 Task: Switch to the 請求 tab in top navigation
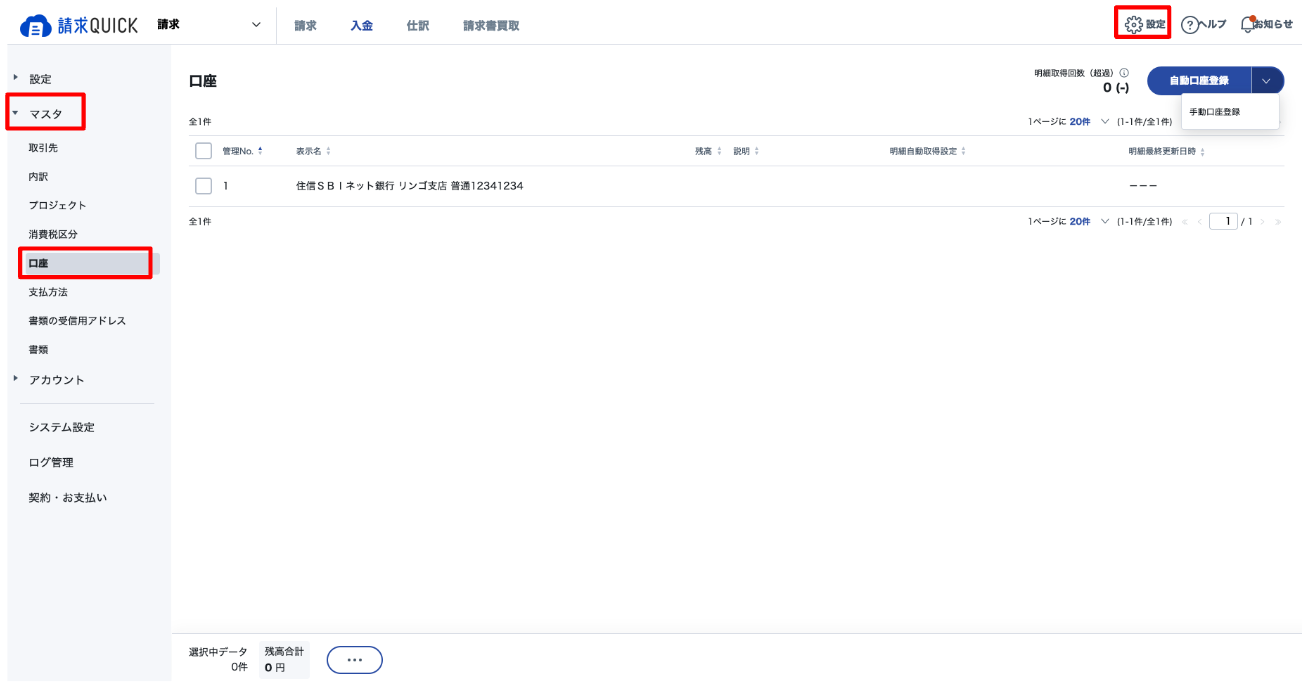click(x=305, y=26)
